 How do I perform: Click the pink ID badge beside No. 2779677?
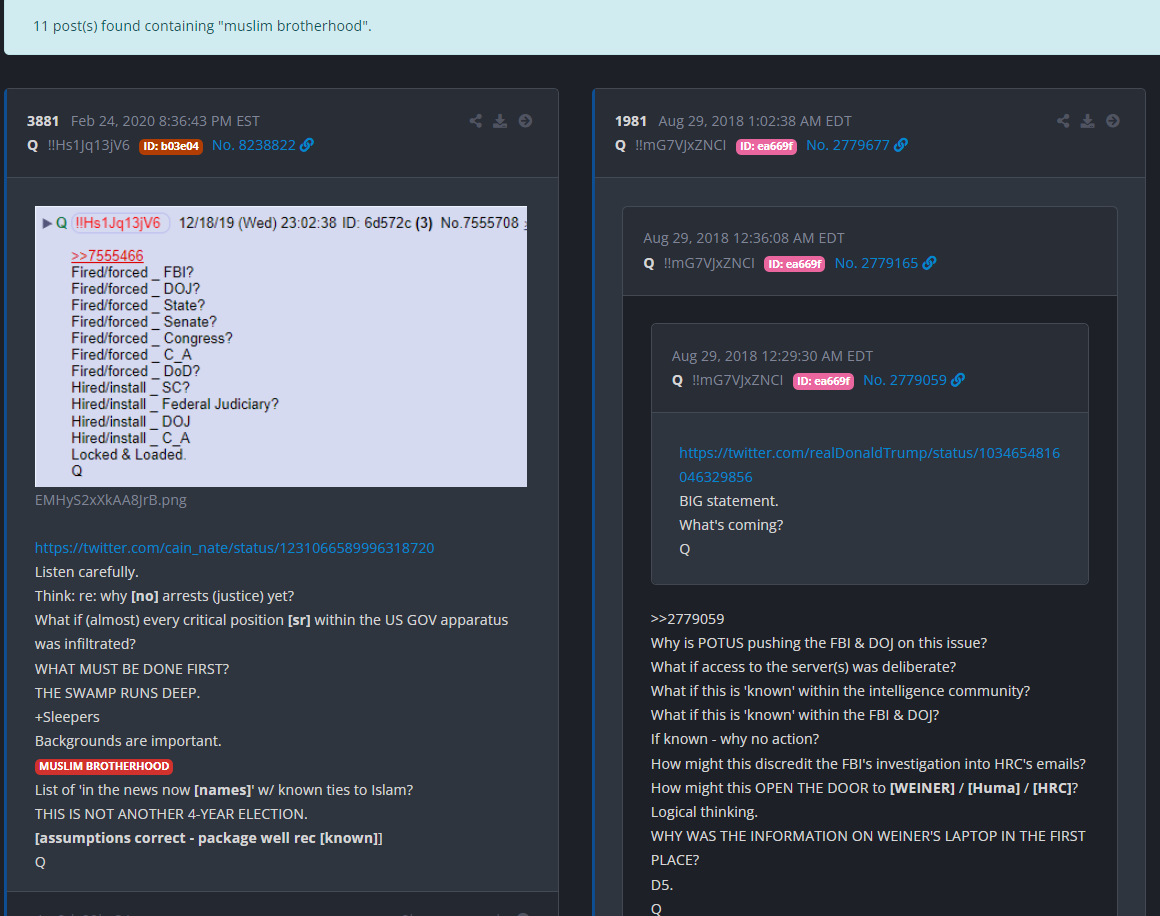[766, 146]
